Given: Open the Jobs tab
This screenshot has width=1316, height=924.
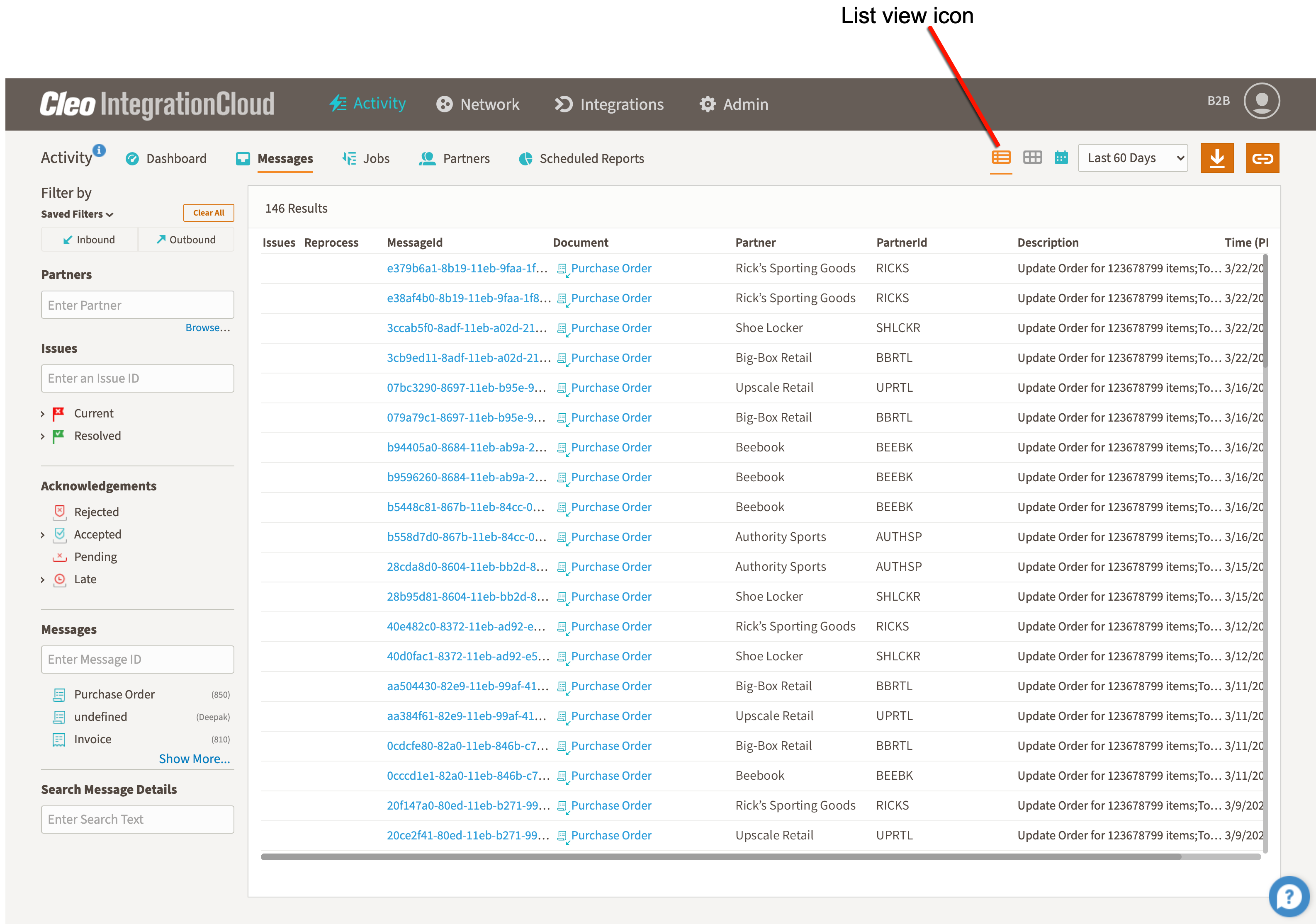Looking at the screenshot, I should coord(366,159).
